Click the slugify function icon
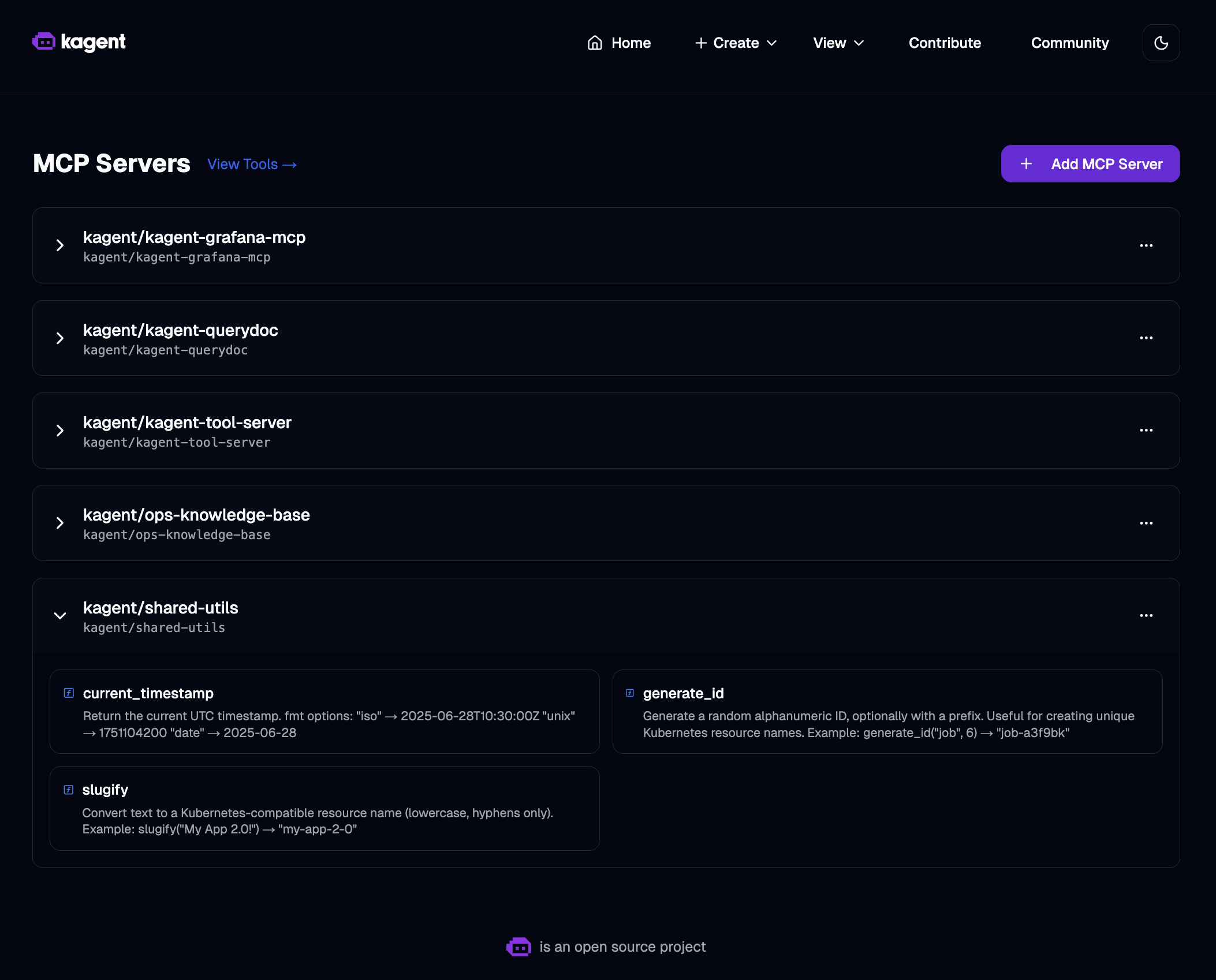 click(x=69, y=790)
